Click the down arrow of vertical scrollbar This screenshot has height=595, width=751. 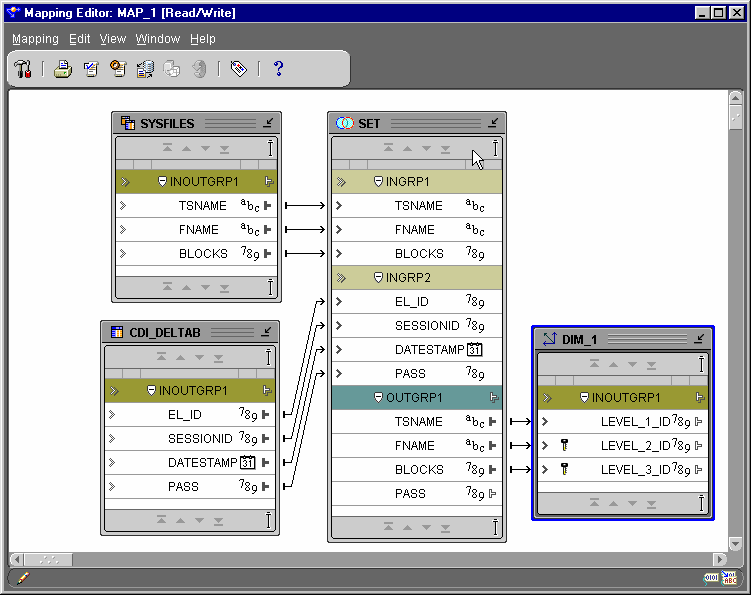click(x=735, y=544)
